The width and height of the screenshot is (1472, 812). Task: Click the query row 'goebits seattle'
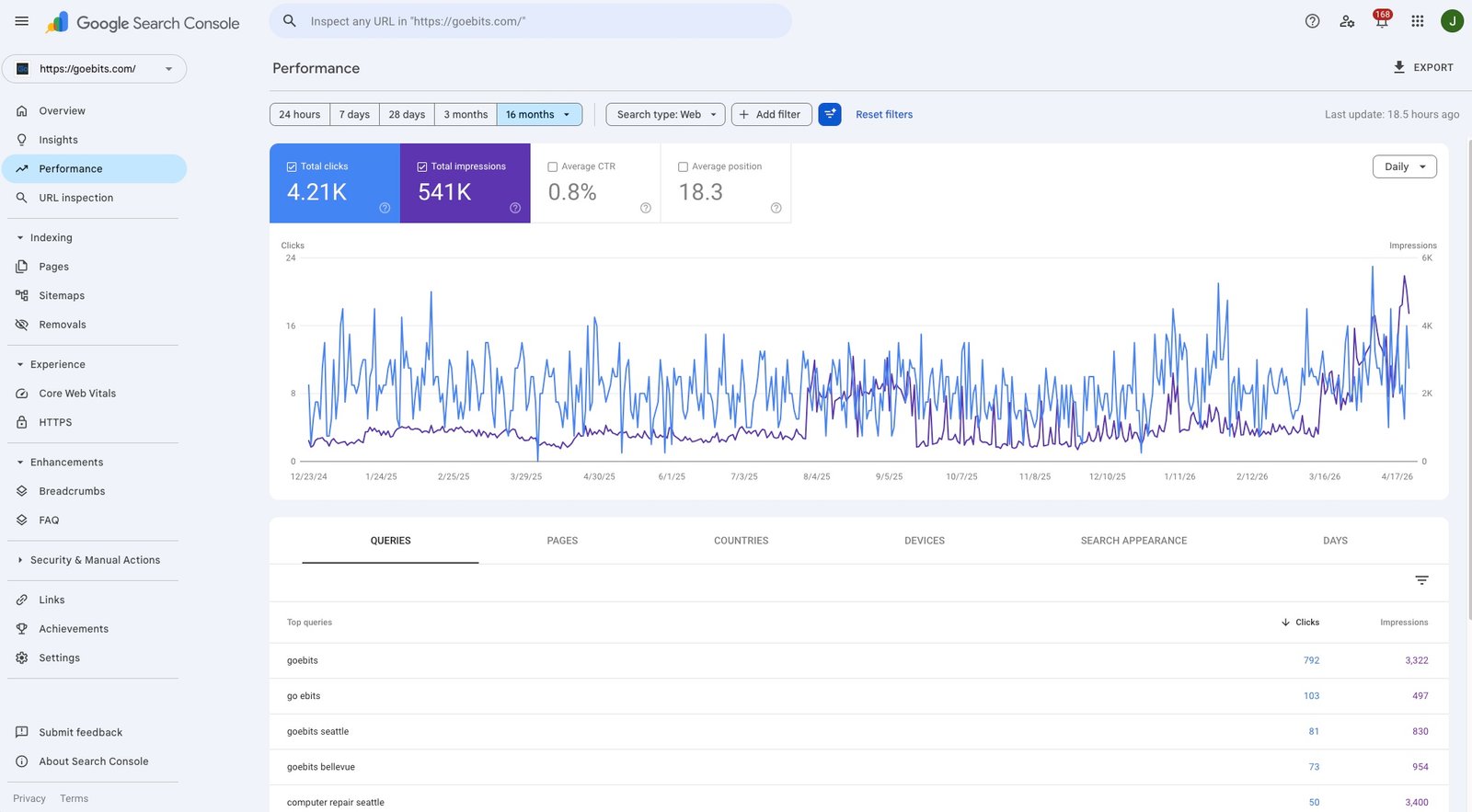pyautogui.click(x=858, y=732)
